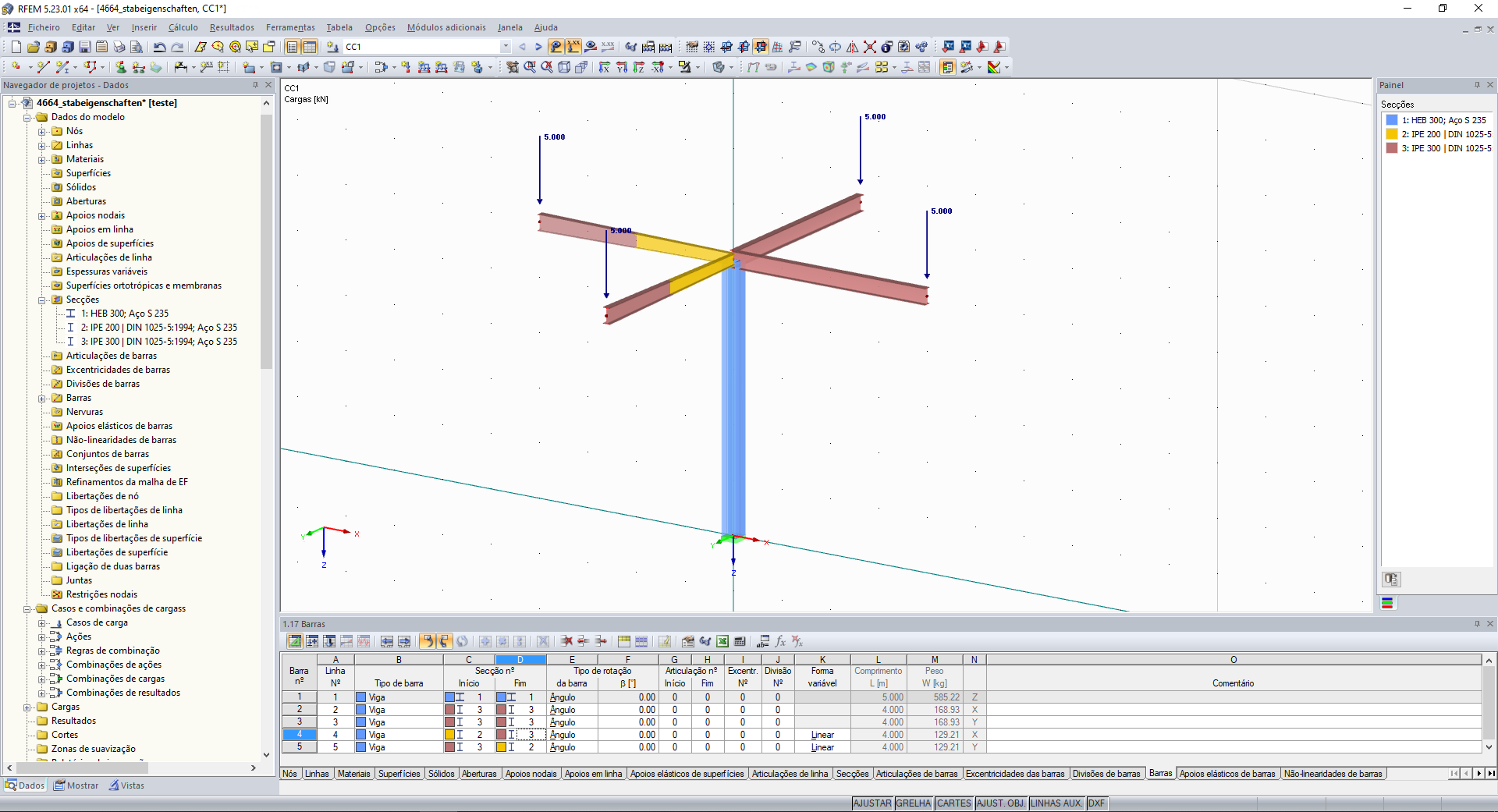Click the mirror tool icon
The width and height of the screenshot is (1498, 812).
click(853, 47)
